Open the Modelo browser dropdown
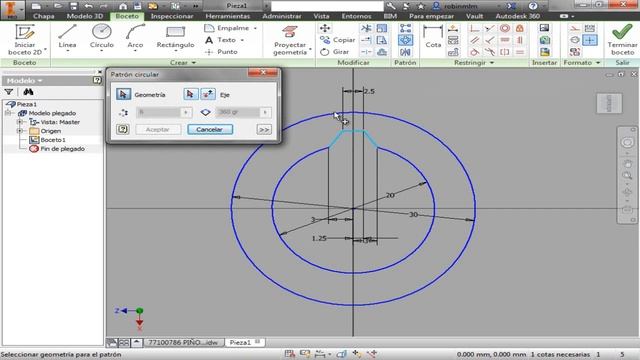 point(40,81)
